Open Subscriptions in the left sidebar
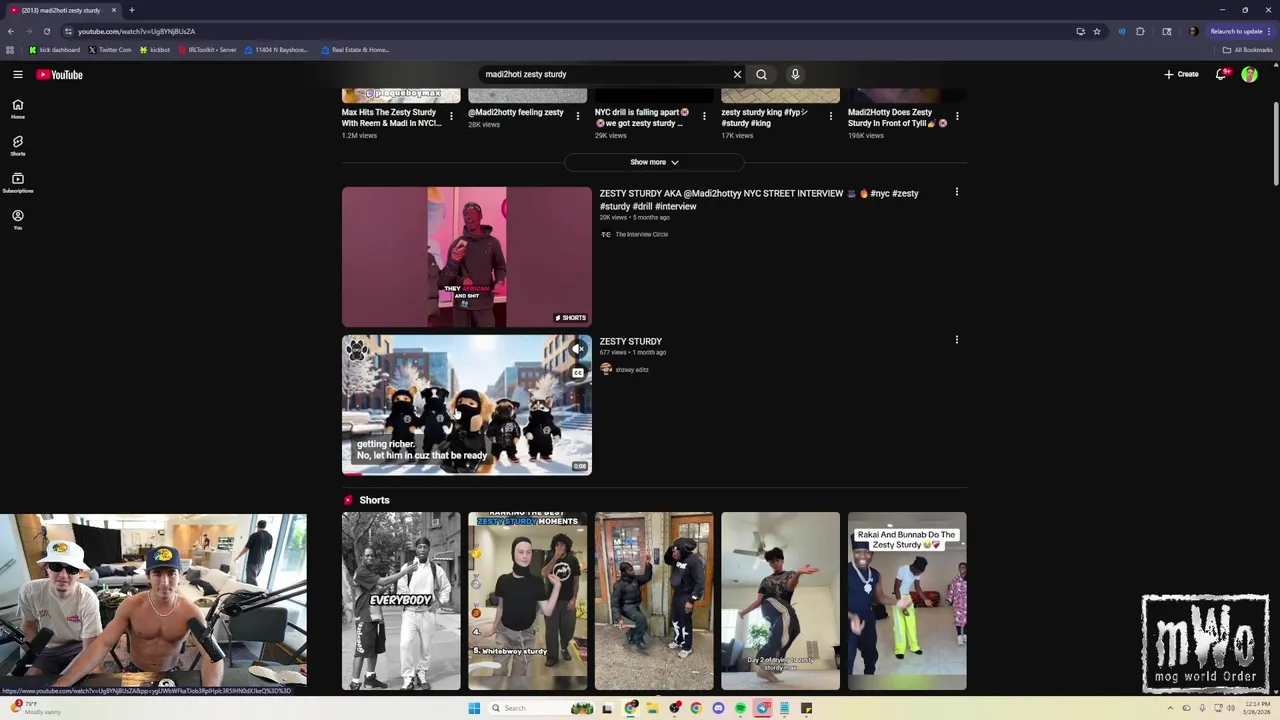 [18, 183]
